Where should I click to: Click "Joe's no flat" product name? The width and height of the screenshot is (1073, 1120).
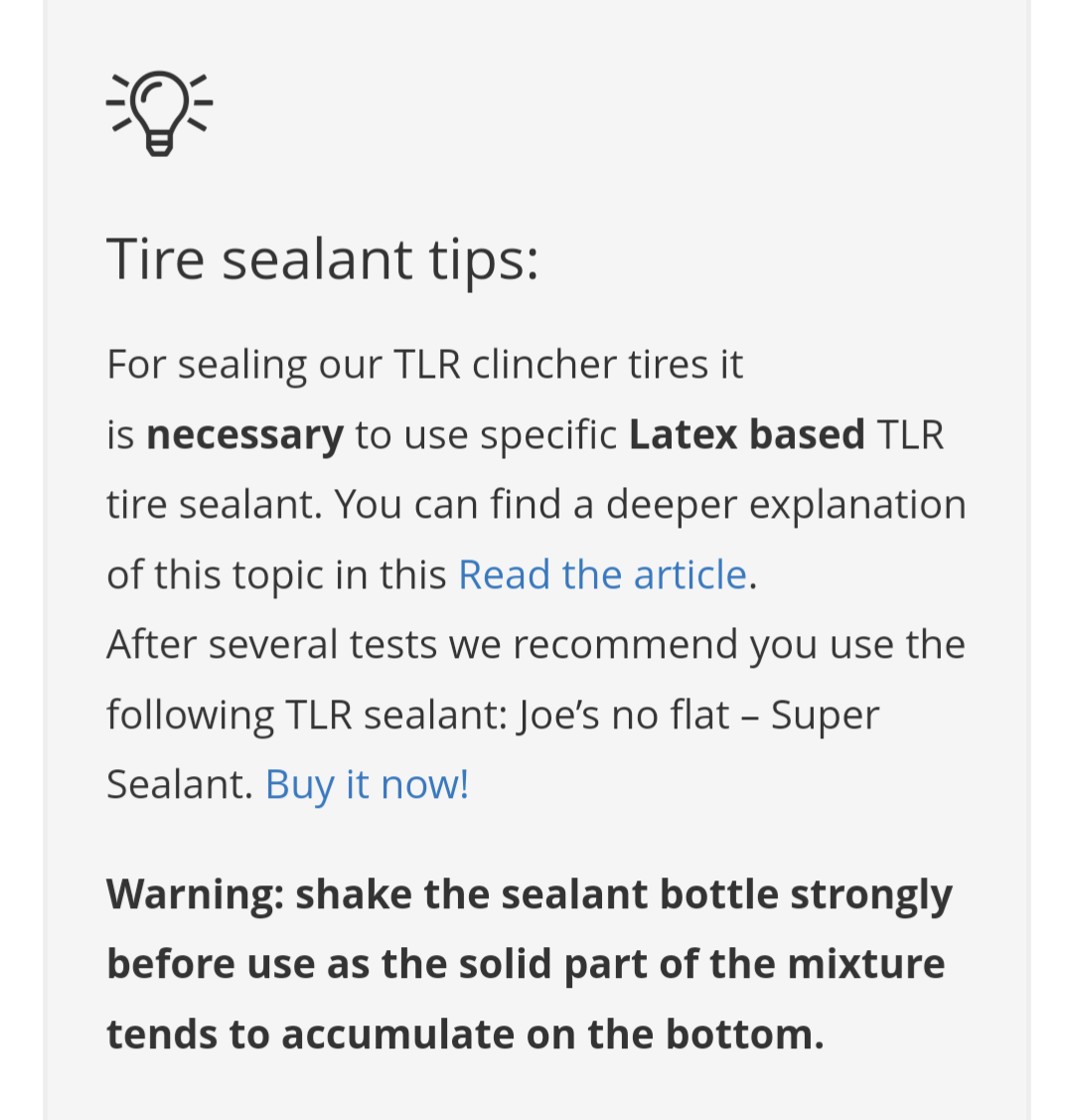(624, 715)
